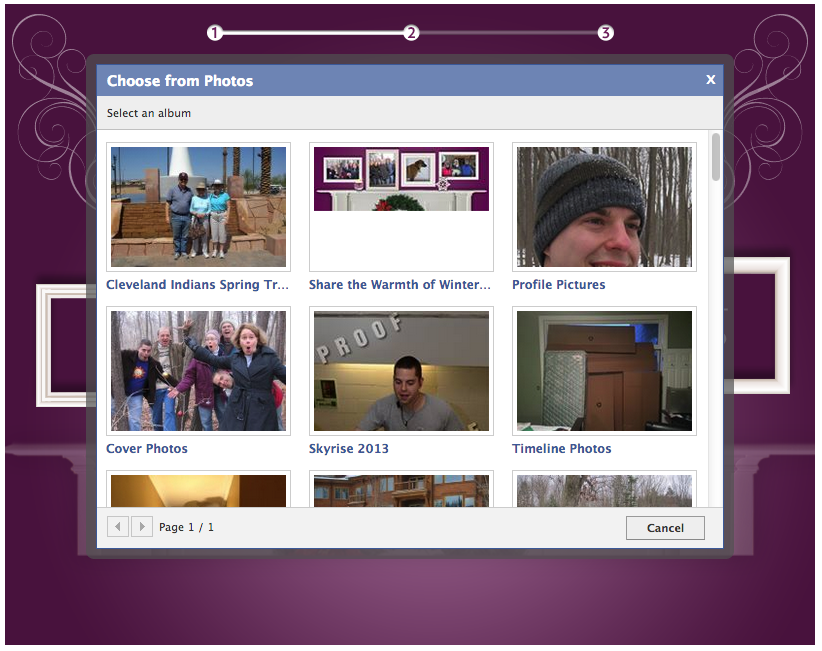Select step 1 in the progress indicator
The image size is (822, 651).
(x=214, y=33)
